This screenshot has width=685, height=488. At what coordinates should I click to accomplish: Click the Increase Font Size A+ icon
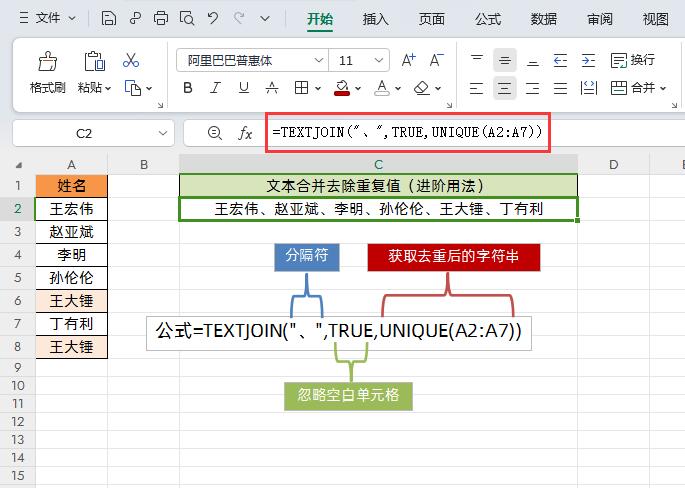pos(408,60)
